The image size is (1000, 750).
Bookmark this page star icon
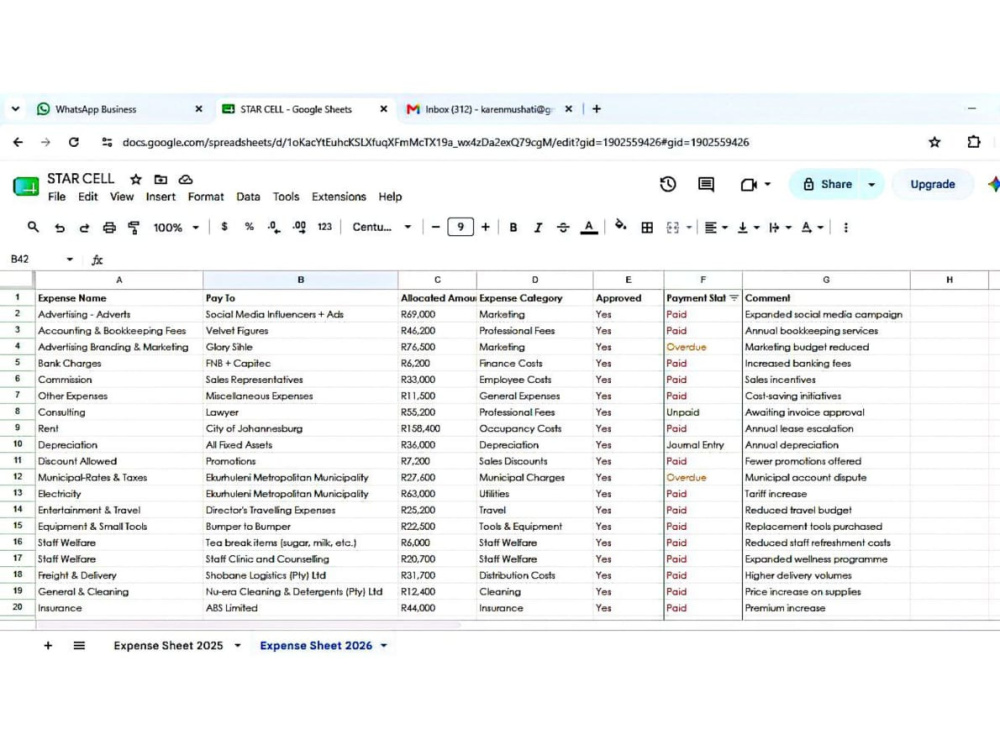click(x=934, y=142)
